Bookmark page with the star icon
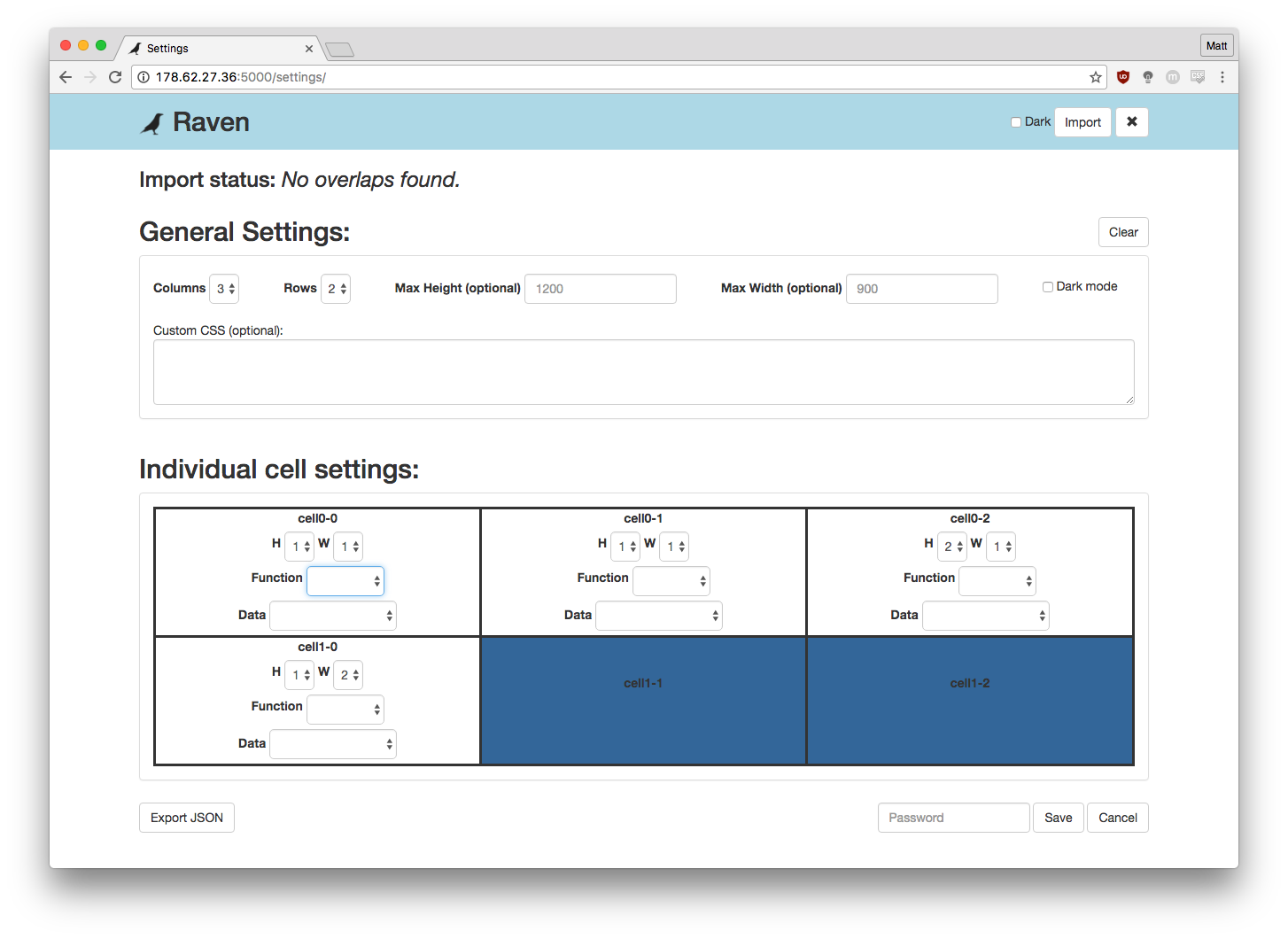The height and width of the screenshot is (939, 1288). click(x=1096, y=77)
